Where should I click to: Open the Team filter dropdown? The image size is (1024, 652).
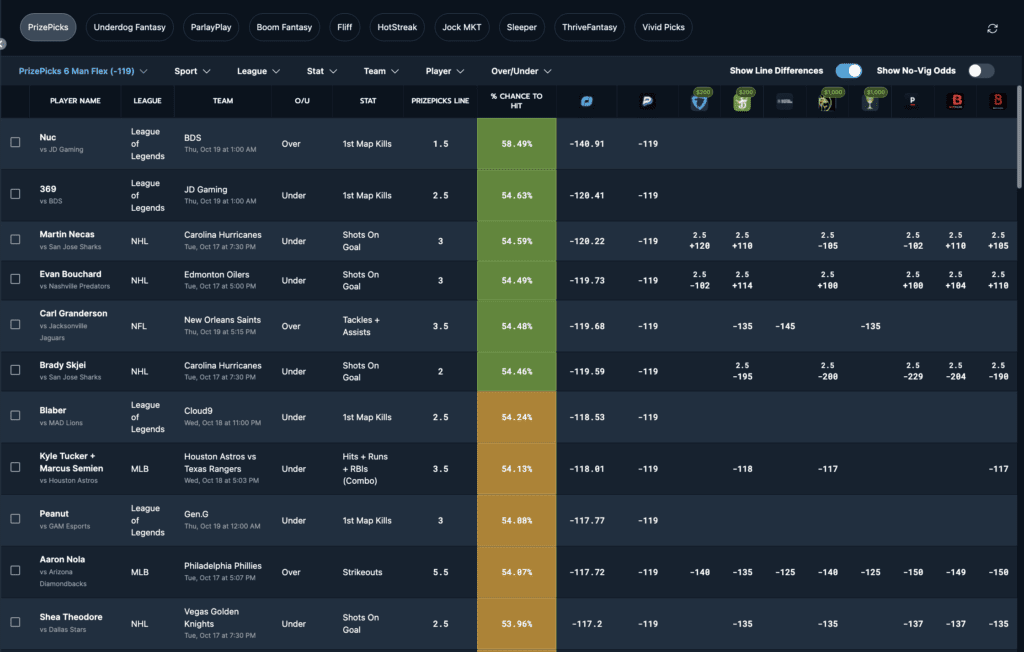click(x=381, y=71)
